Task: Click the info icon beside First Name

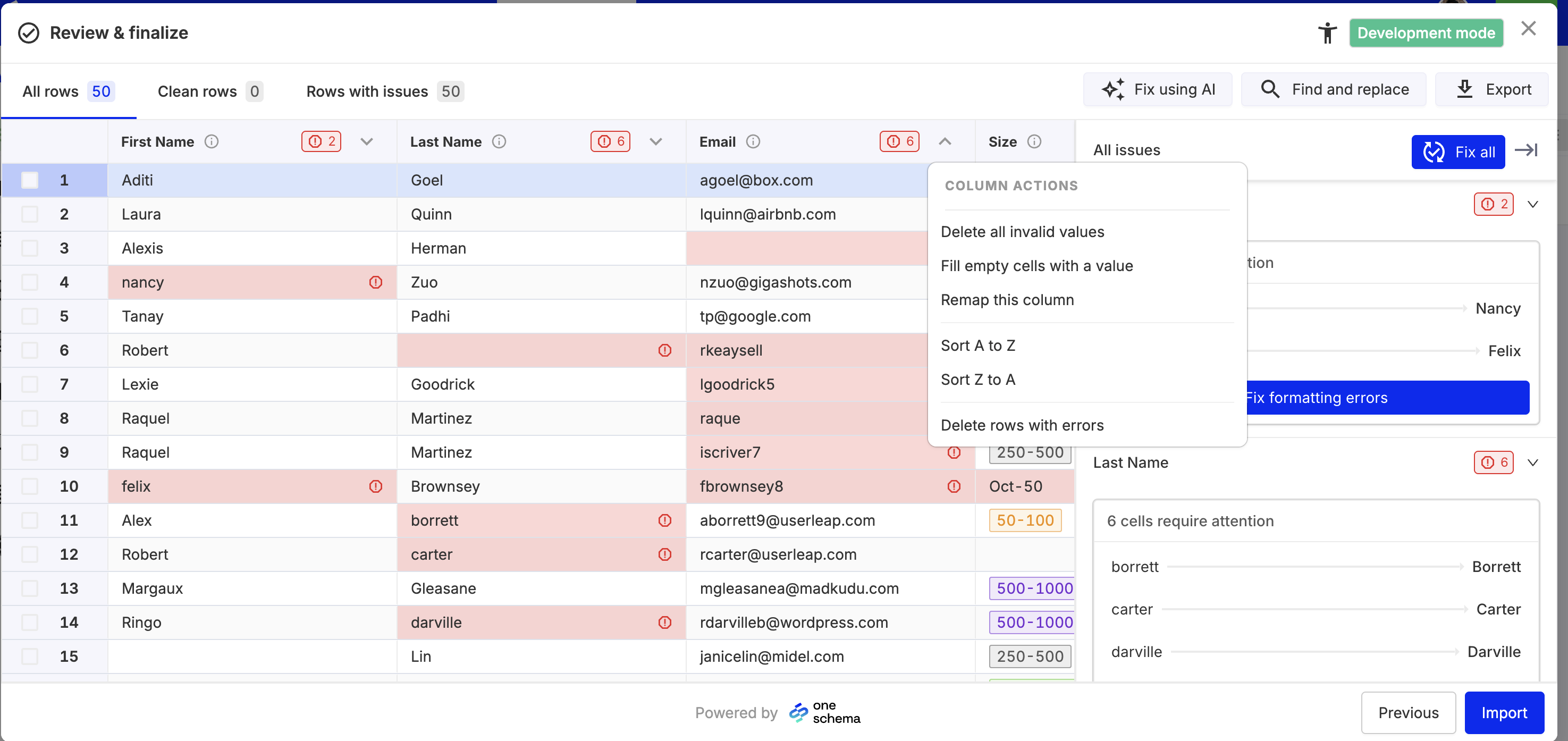Action: pyautogui.click(x=211, y=142)
